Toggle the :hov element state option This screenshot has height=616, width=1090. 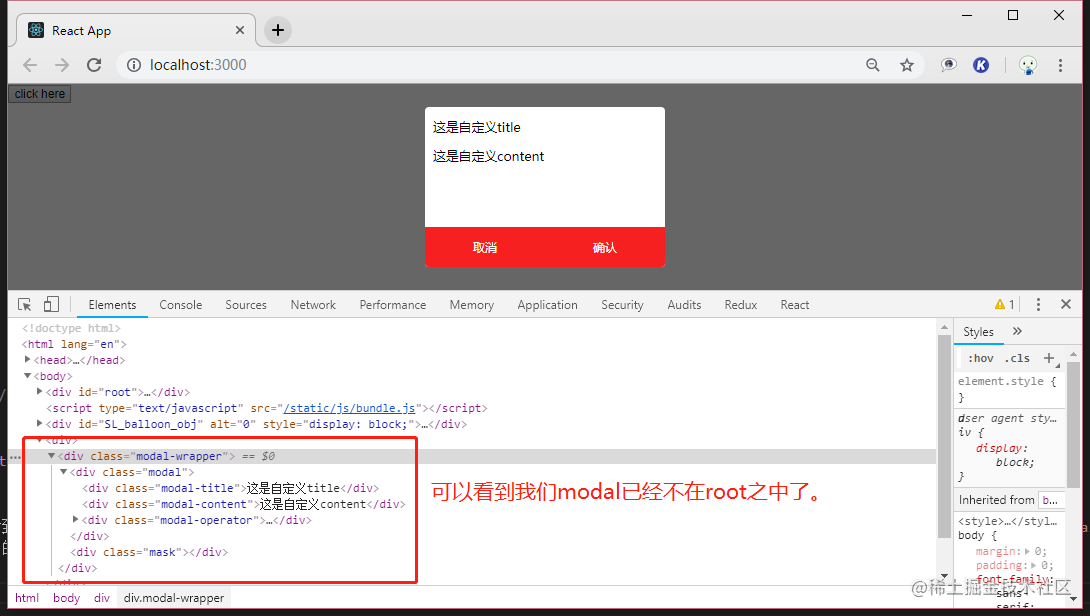[980, 359]
